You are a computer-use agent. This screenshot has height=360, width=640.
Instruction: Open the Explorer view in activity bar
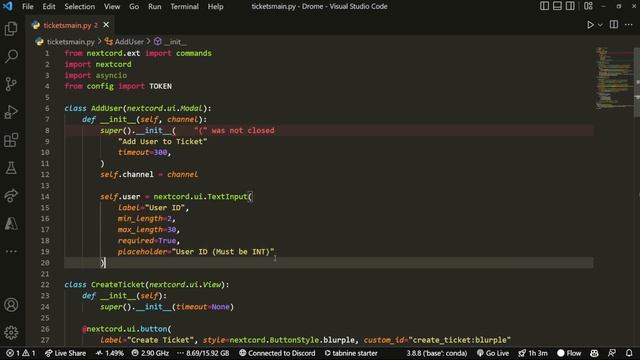point(11,29)
